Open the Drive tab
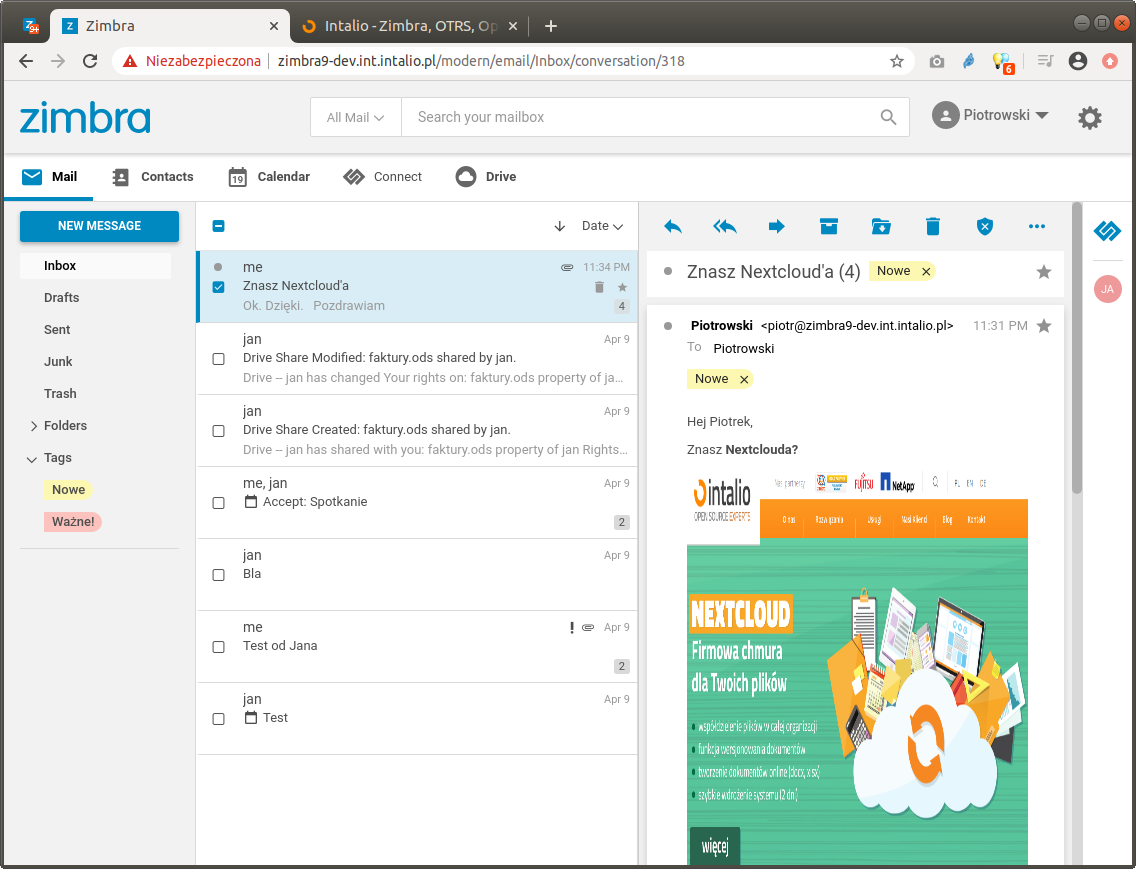Screen dimensions: 1136x869 coord(485,177)
